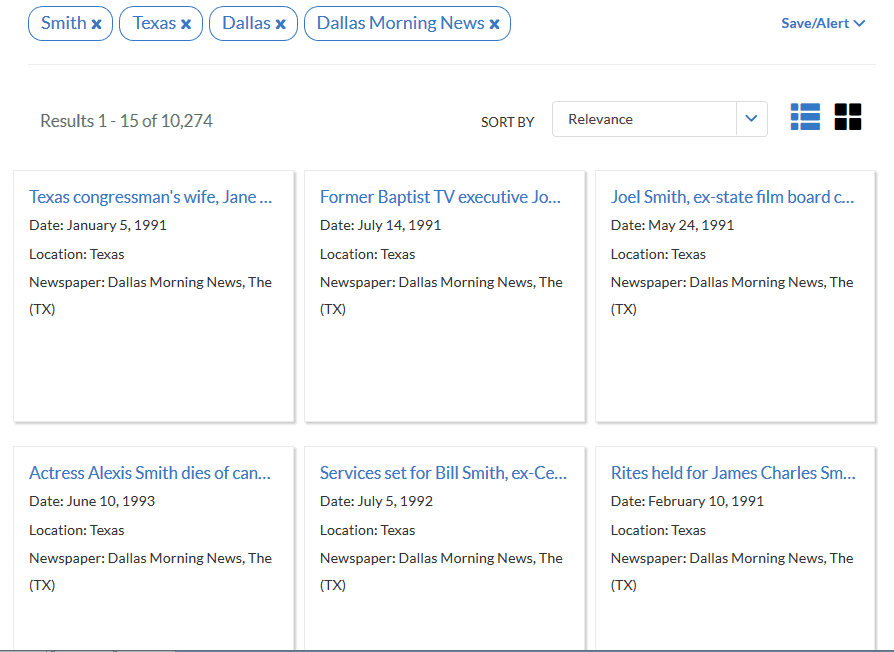Click Newspaper line in Baptist TV executive card
The image size is (894, 652).
[x=441, y=295]
